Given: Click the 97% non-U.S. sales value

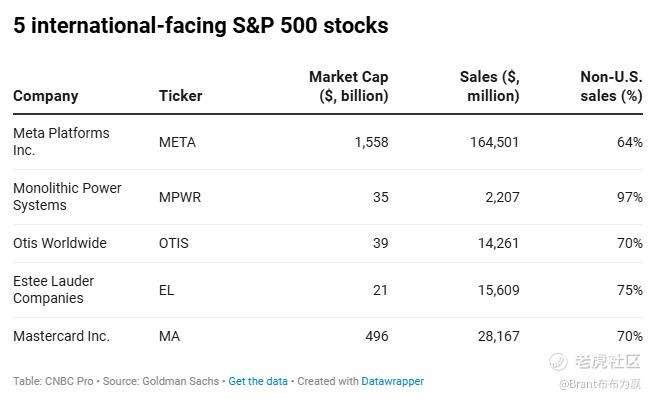Looking at the screenshot, I should pos(630,197).
